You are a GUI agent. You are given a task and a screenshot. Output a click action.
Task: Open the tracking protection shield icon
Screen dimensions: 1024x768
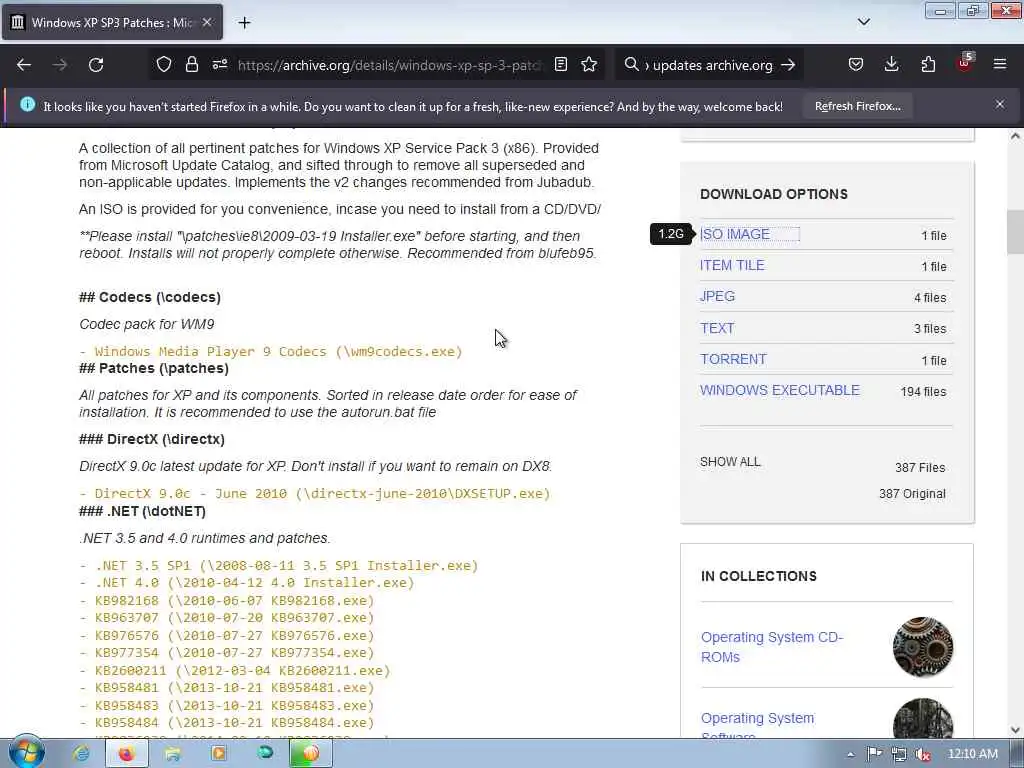[x=164, y=64]
